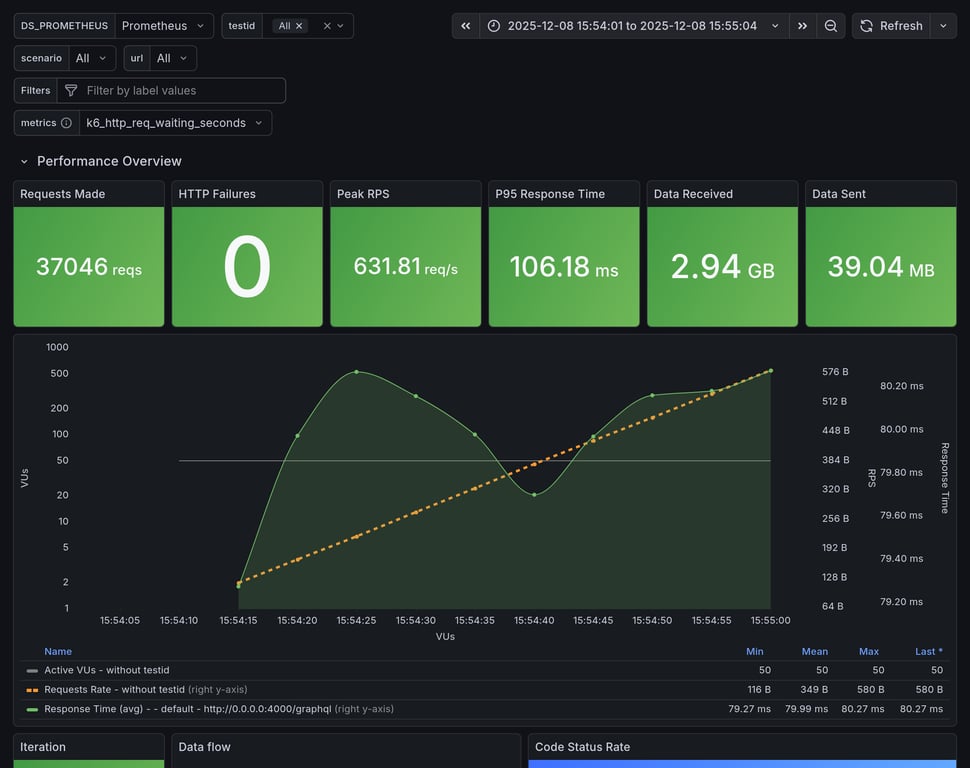Click the back arrows to shift time range earlier
The width and height of the screenshot is (970, 768).
pyautogui.click(x=465, y=25)
